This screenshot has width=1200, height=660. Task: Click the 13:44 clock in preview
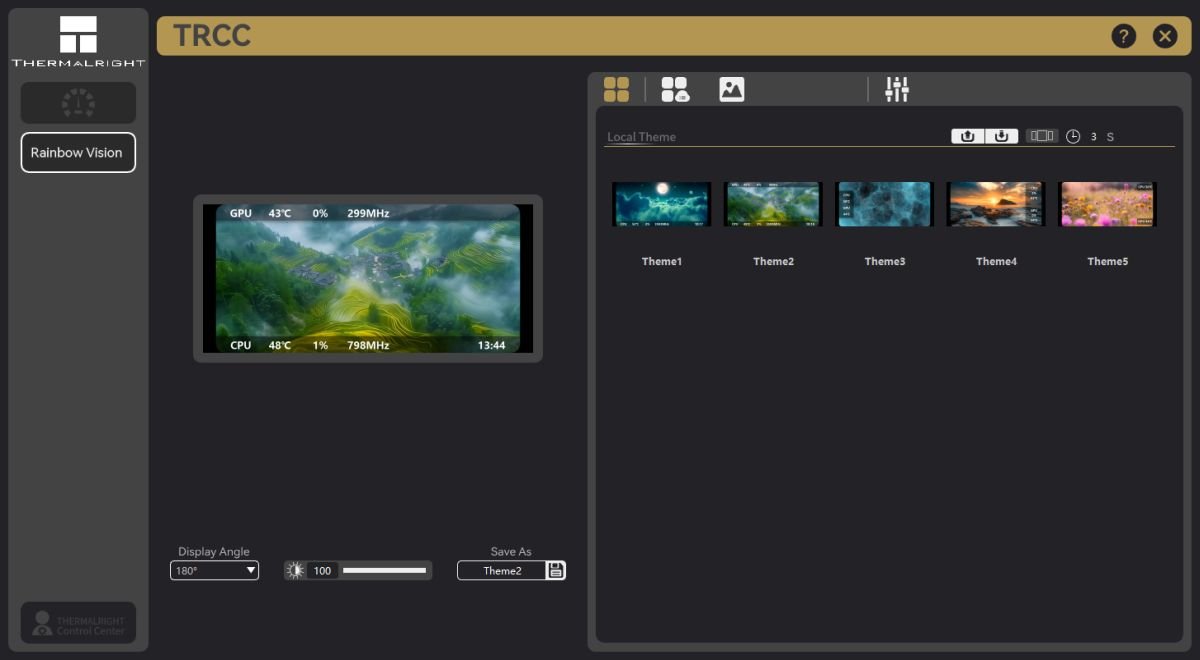[x=491, y=346]
